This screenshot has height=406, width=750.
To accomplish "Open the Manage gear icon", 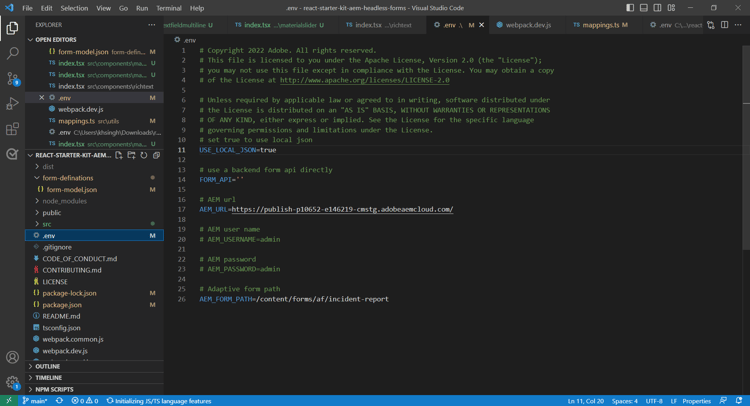I will [12, 382].
